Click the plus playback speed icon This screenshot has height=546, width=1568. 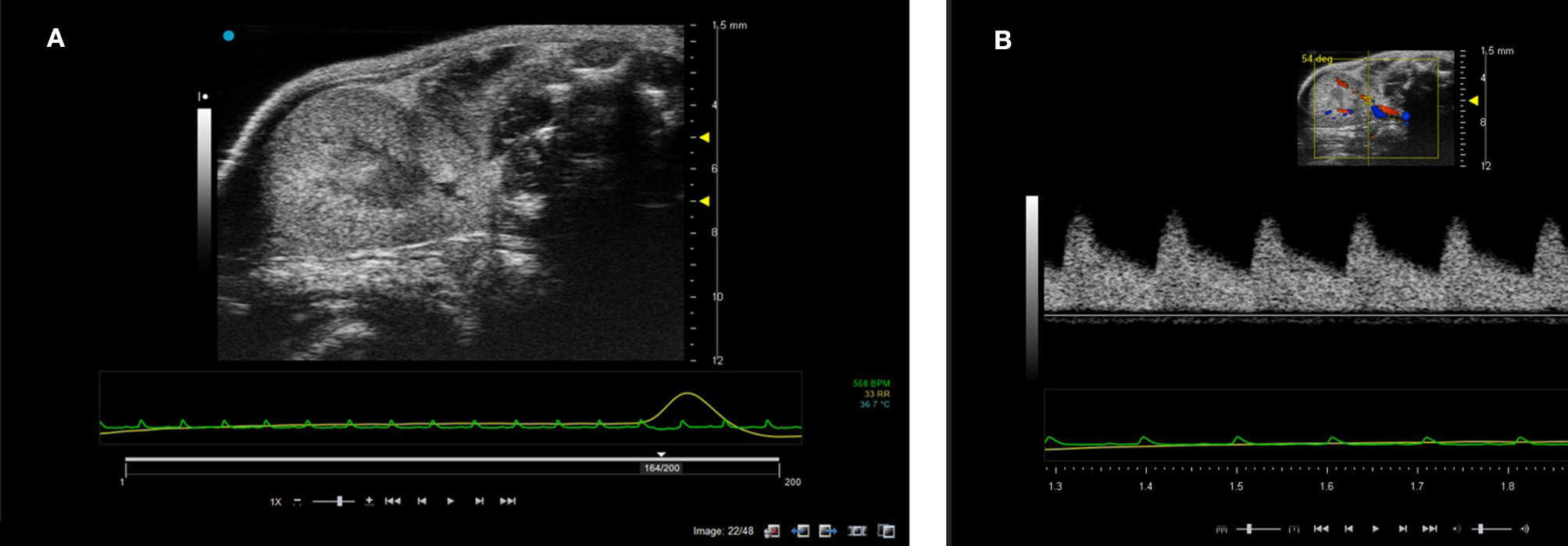click(369, 501)
